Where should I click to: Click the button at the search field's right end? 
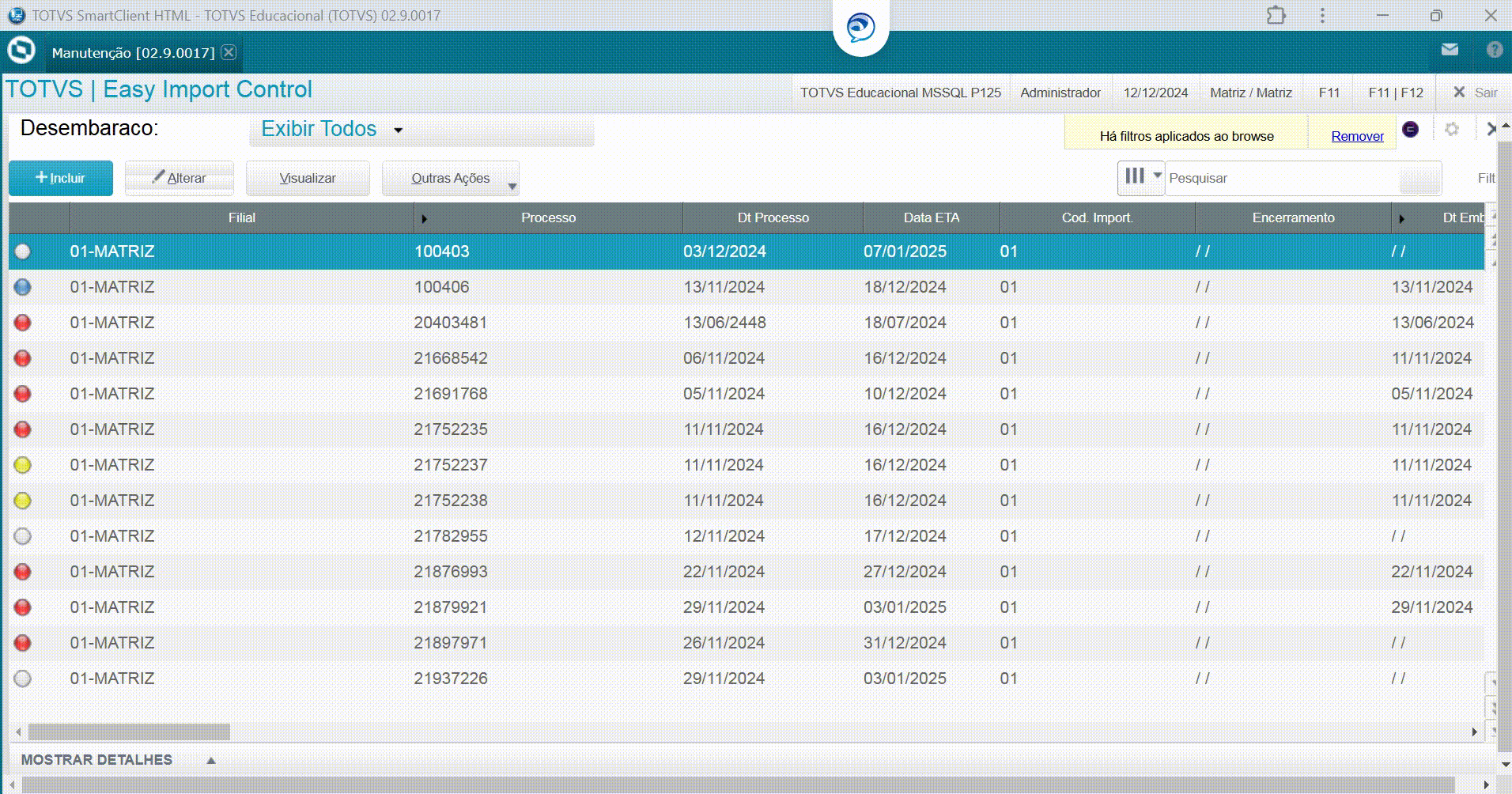tap(1420, 178)
